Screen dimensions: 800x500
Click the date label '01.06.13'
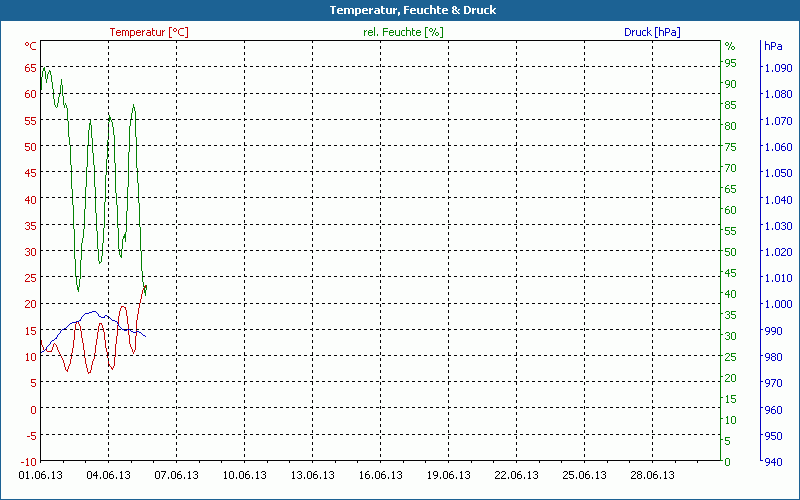tap(40, 475)
